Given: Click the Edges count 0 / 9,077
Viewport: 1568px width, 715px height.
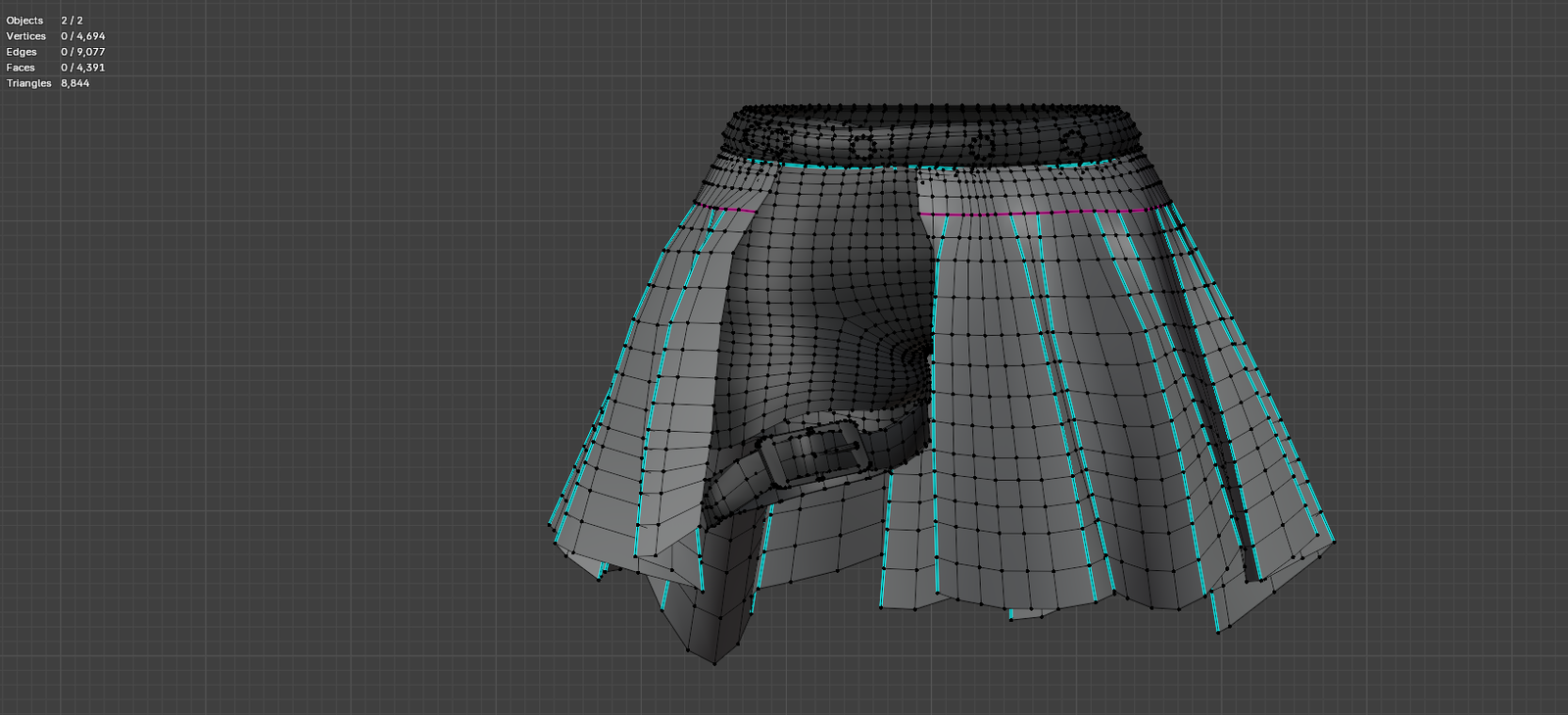Looking at the screenshot, I should coord(82,52).
